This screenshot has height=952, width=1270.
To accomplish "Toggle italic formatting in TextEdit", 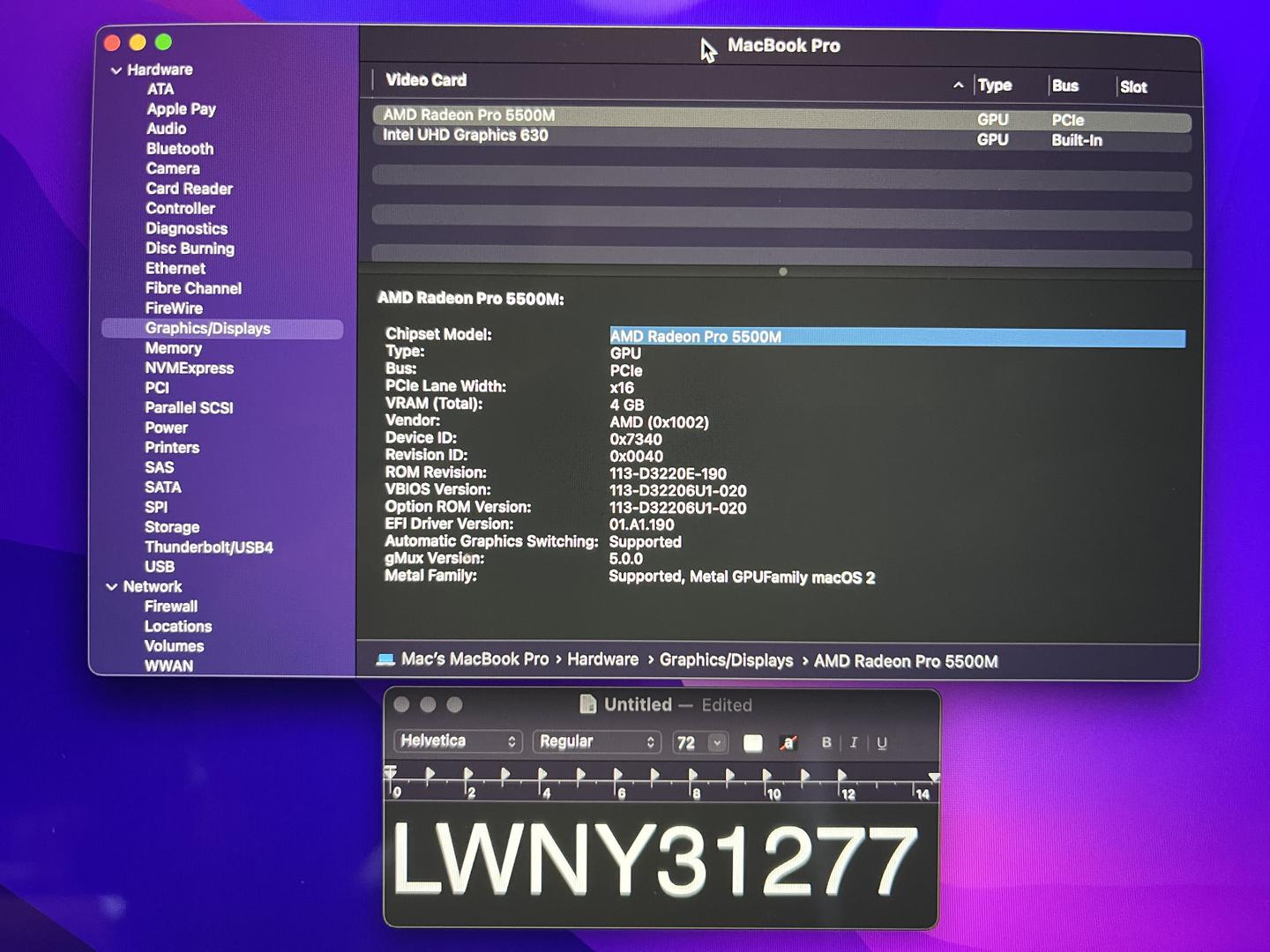I will click(853, 743).
